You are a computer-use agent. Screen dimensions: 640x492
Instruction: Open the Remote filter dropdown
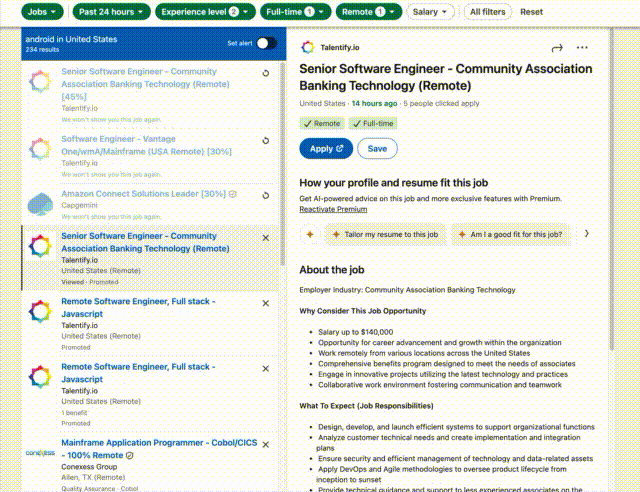pyautogui.click(x=369, y=12)
